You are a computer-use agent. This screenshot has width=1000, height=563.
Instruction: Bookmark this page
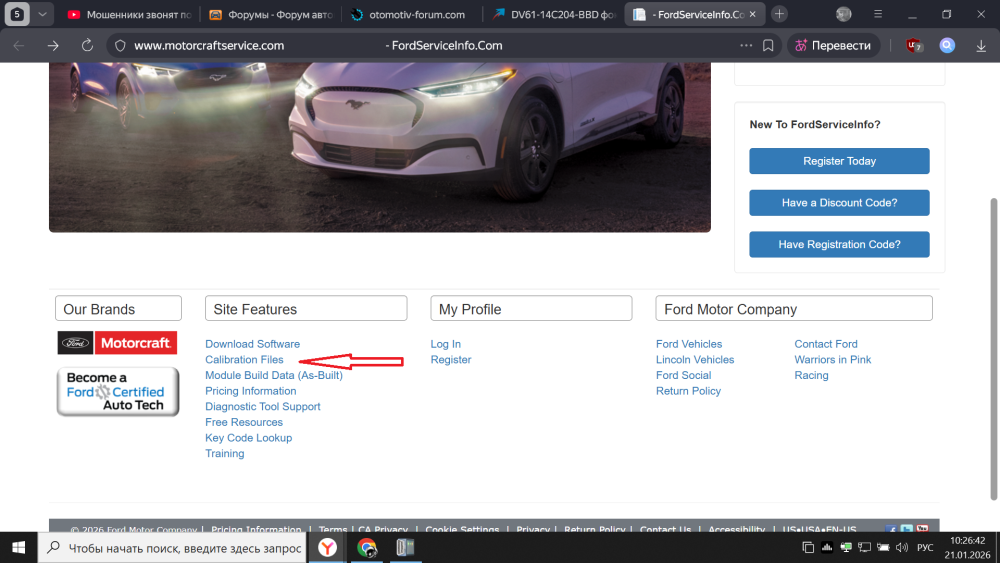(768, 45)
